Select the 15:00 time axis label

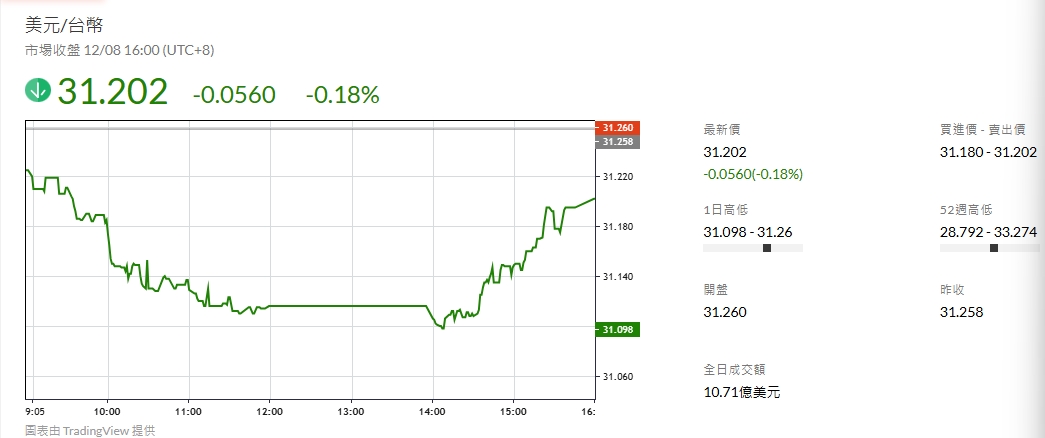[513, 410]
